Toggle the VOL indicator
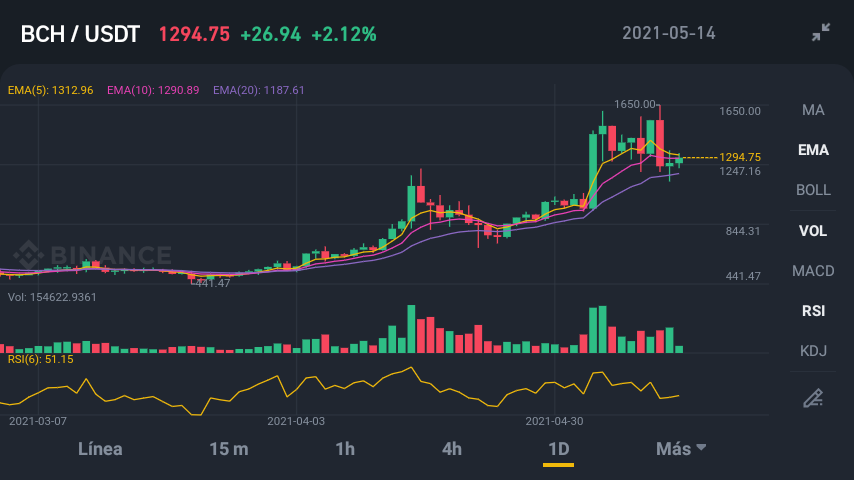854x480 pixels. pos(813,230)
